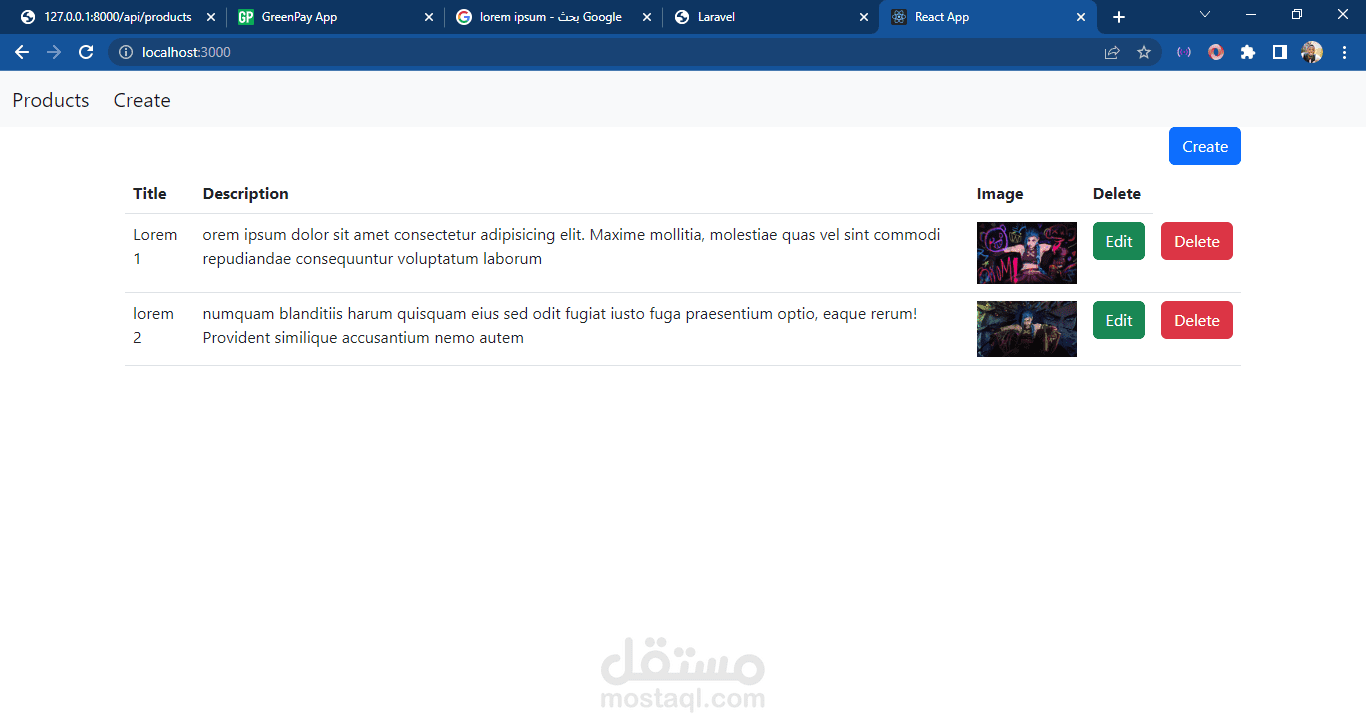
Task: Toggle the browser side panel icon
Action: click(x=1280, y=52)
